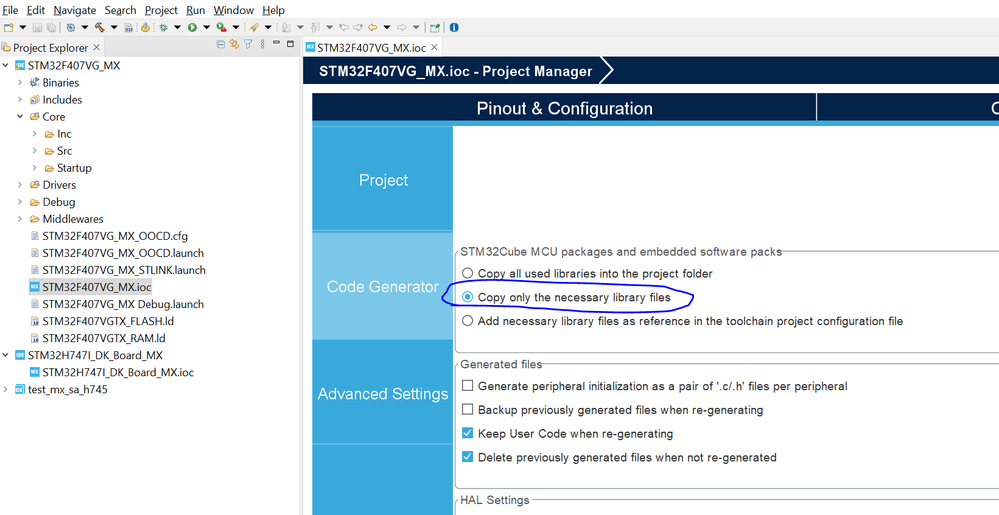Open the Debug toolbar dropdown arrow
The width and height of the screenshot is (999, 515).
pyautogui.click(x=177, y=27)
